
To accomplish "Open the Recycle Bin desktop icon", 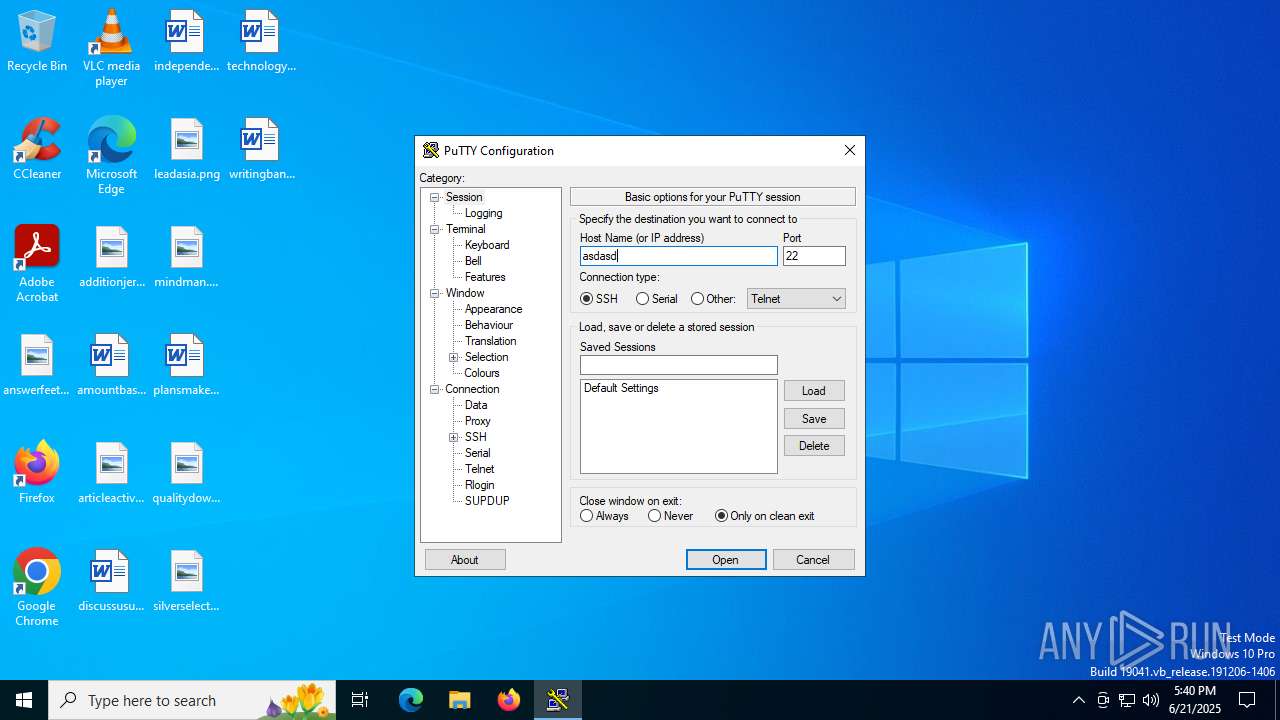I will point(37,42).
